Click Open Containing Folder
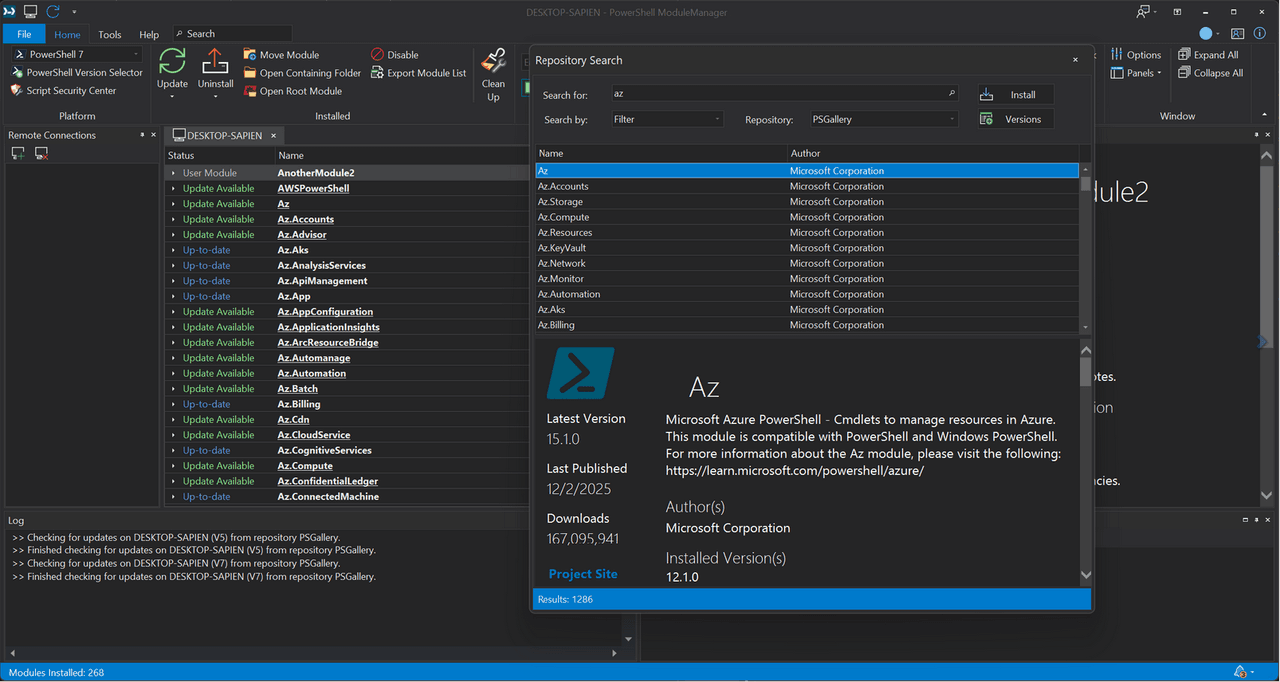1280x682 pixels. [x=302, y=73]
